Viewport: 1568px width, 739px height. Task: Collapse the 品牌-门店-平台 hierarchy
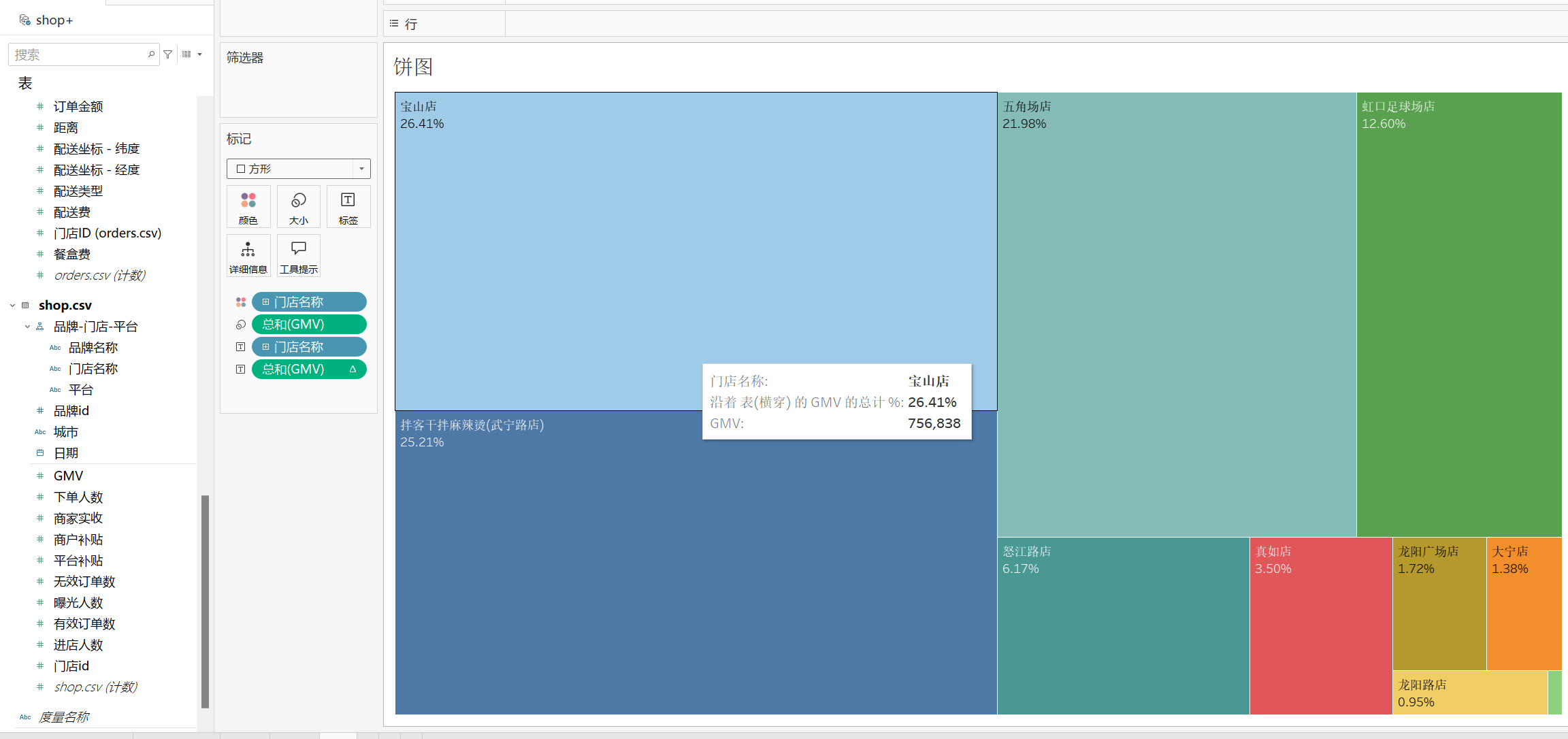click(x=27, y=327)
